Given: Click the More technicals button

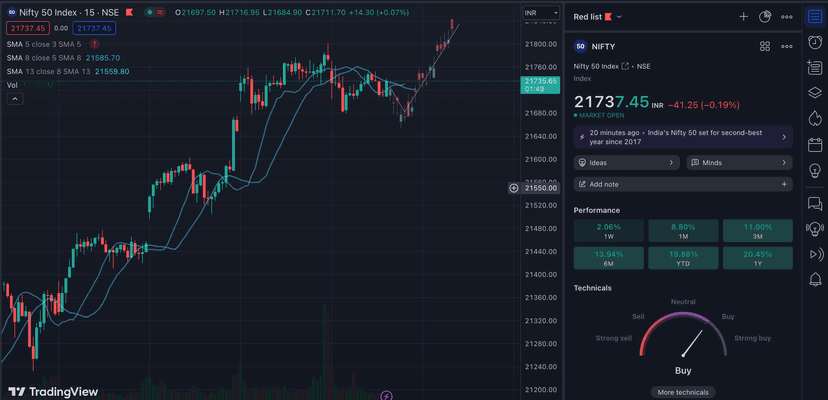Looking at the screenshot, I should 683,392.
